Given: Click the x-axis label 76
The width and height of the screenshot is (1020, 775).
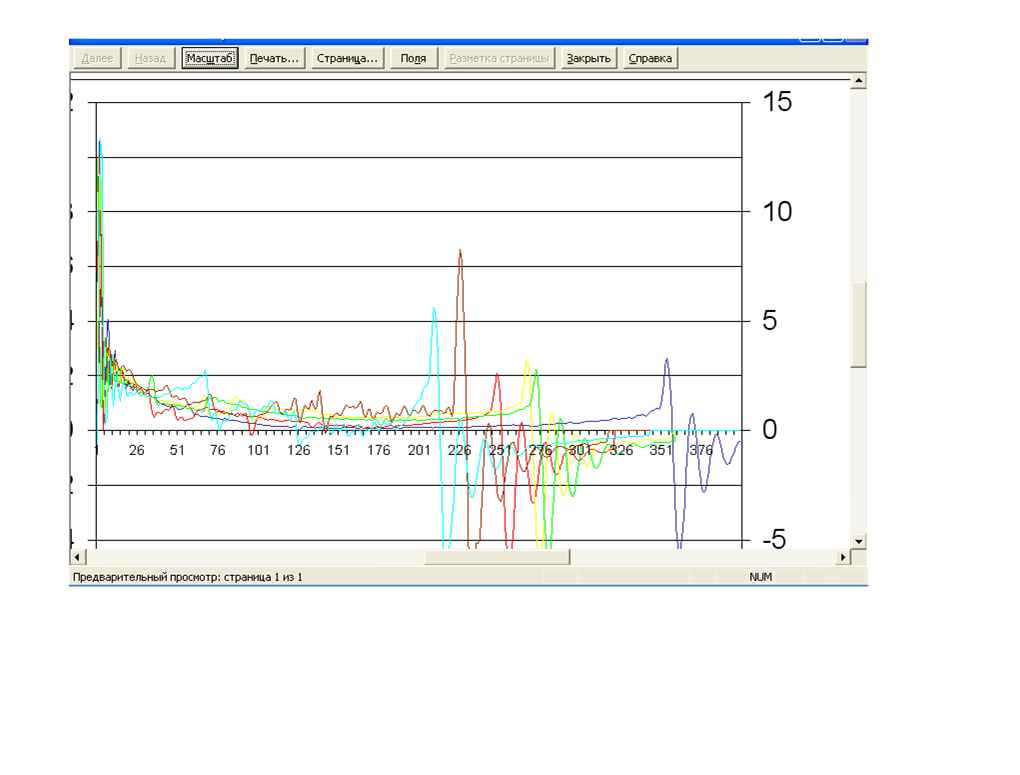Looking at the screenshot, I should click(x=217, y=450).
